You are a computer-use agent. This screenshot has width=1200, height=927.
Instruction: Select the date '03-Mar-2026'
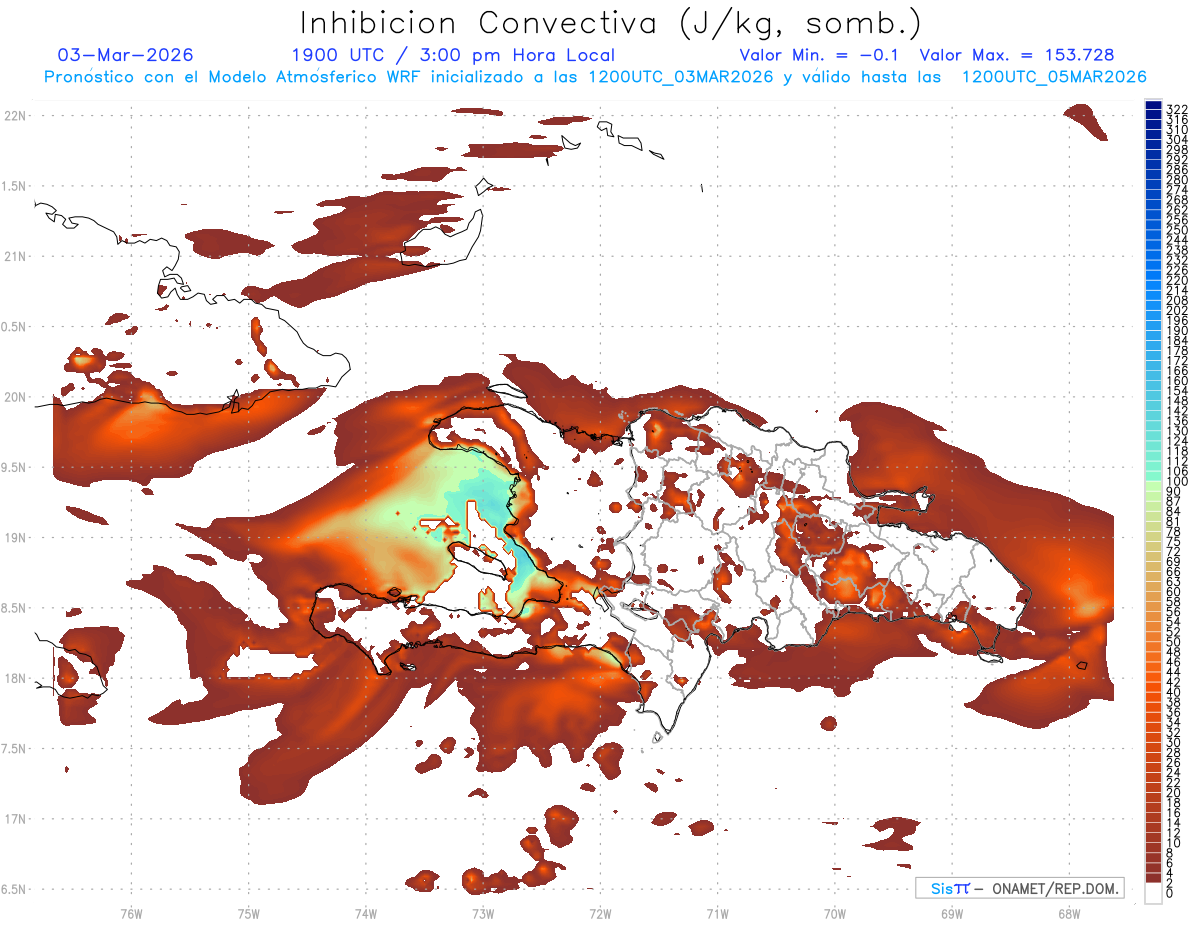126,55
